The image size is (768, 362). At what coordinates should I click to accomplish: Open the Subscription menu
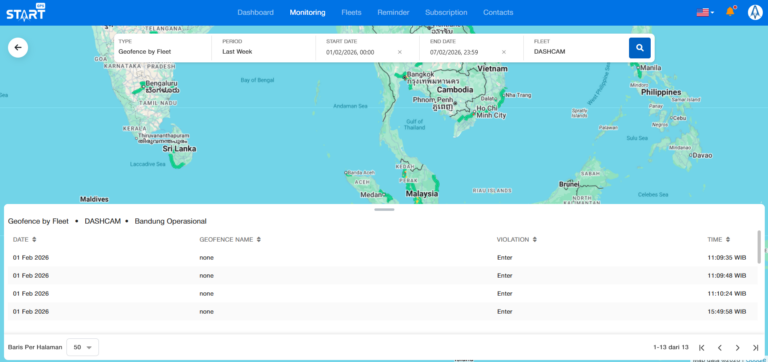[446, 12]
